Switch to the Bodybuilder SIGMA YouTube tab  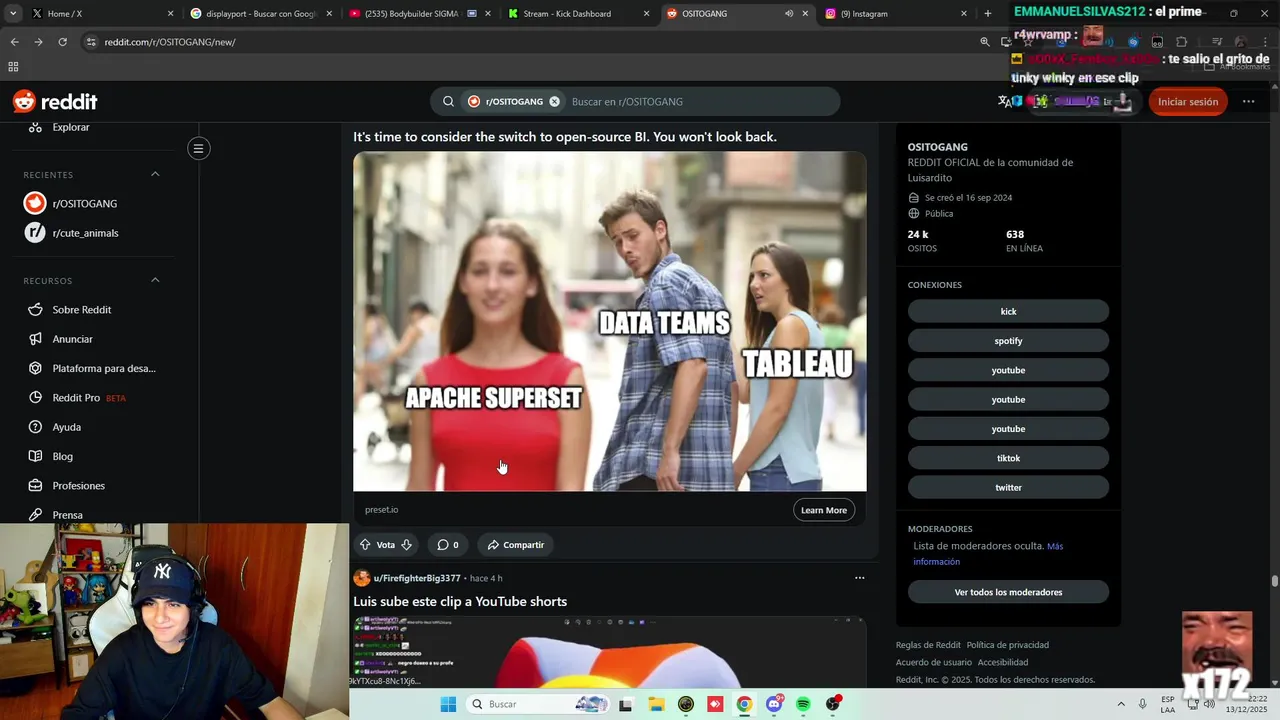(418, 14)
